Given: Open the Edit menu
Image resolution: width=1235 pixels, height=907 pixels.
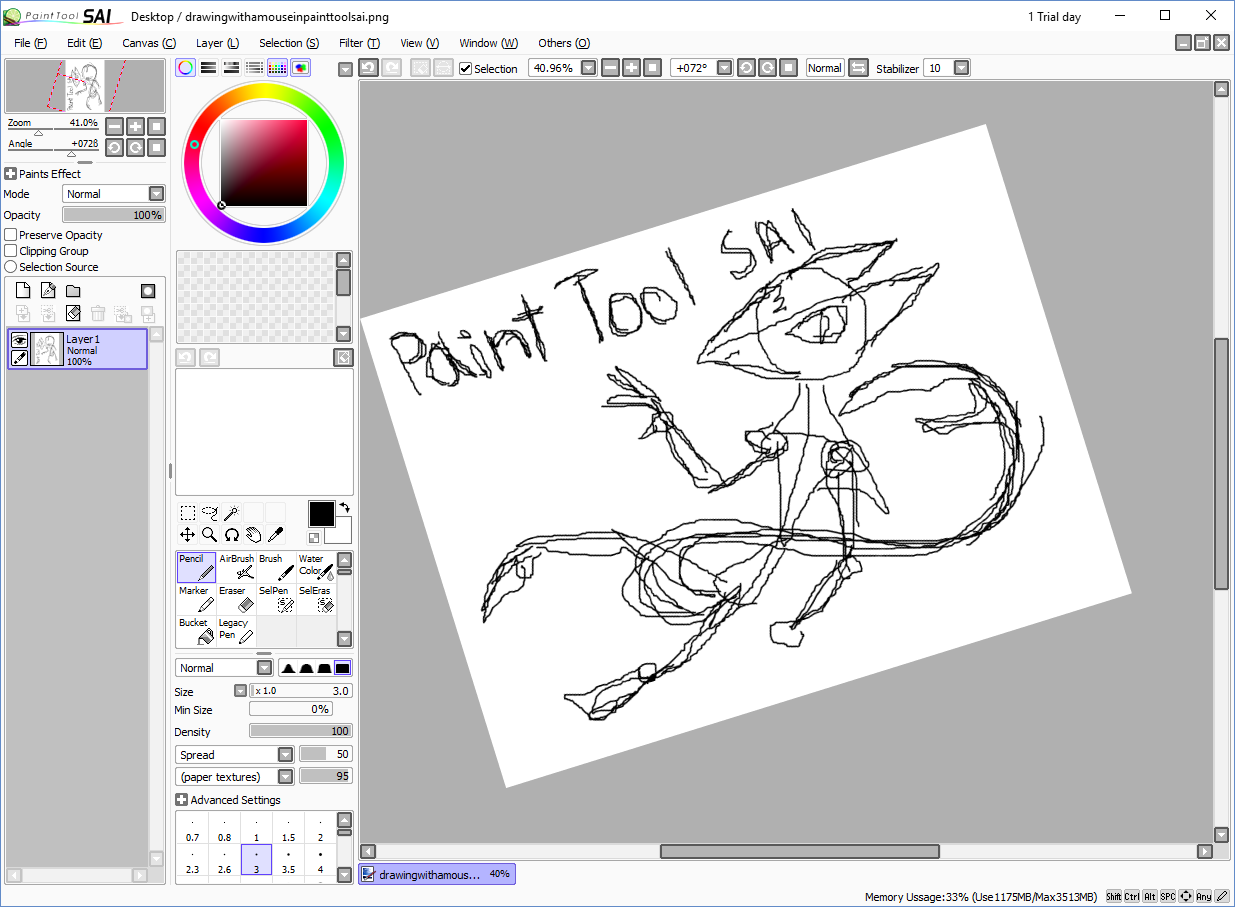Looking at the screenshot, I should 84,43.
